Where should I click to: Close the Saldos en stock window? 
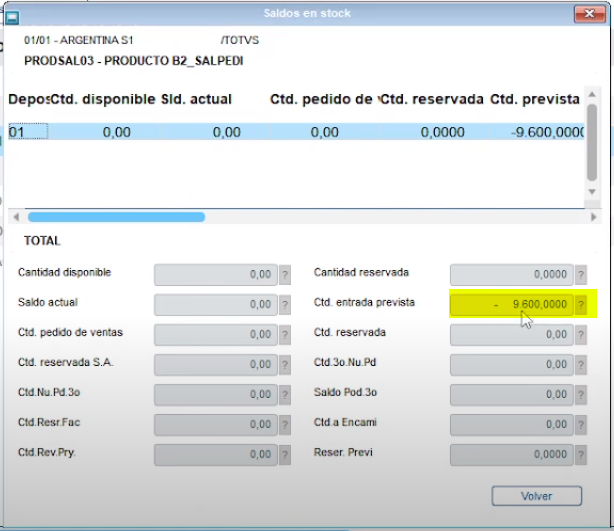pyautogui.click(x=590, y=14)
